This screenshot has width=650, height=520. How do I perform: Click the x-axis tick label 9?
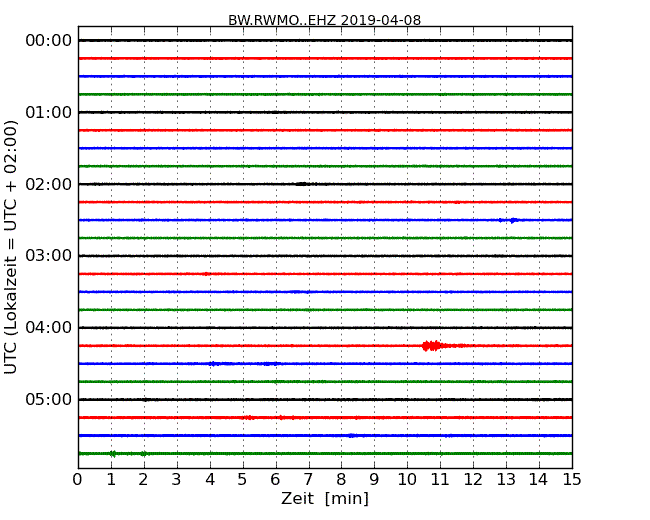[374, 480]
